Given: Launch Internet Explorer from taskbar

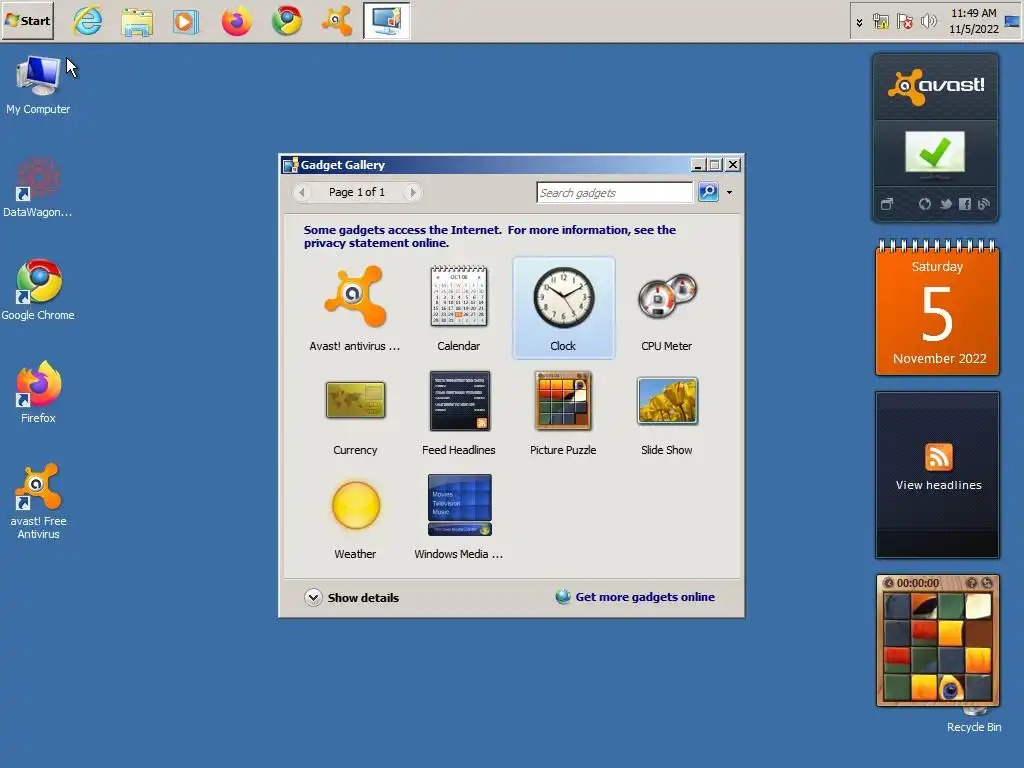Looking at the screenshot, I should click(88, 21).
